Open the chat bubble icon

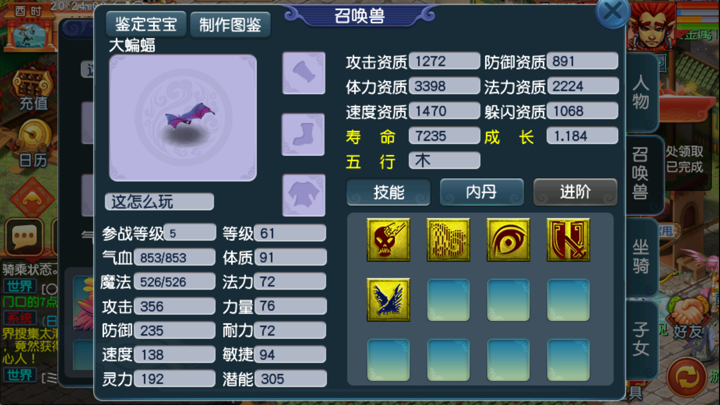point(24,236)
